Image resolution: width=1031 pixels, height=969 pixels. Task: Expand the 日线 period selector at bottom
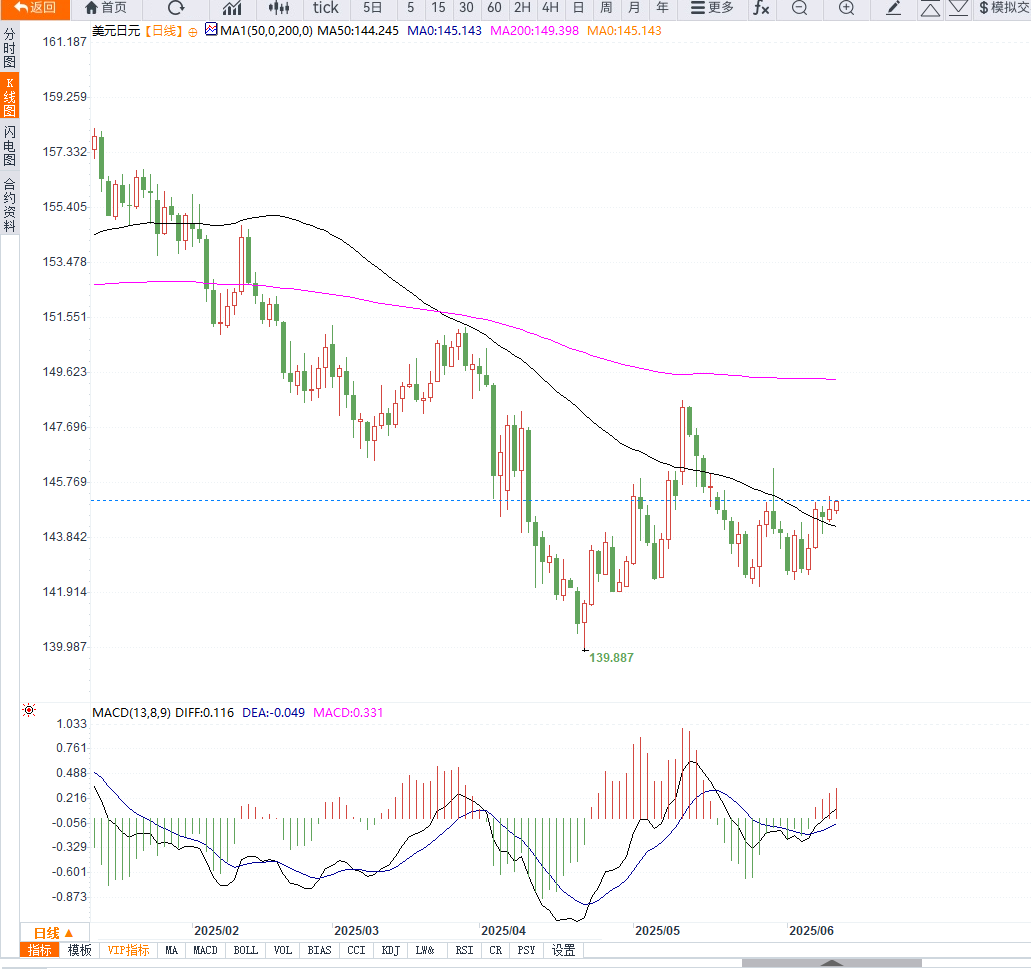point(54,933)
